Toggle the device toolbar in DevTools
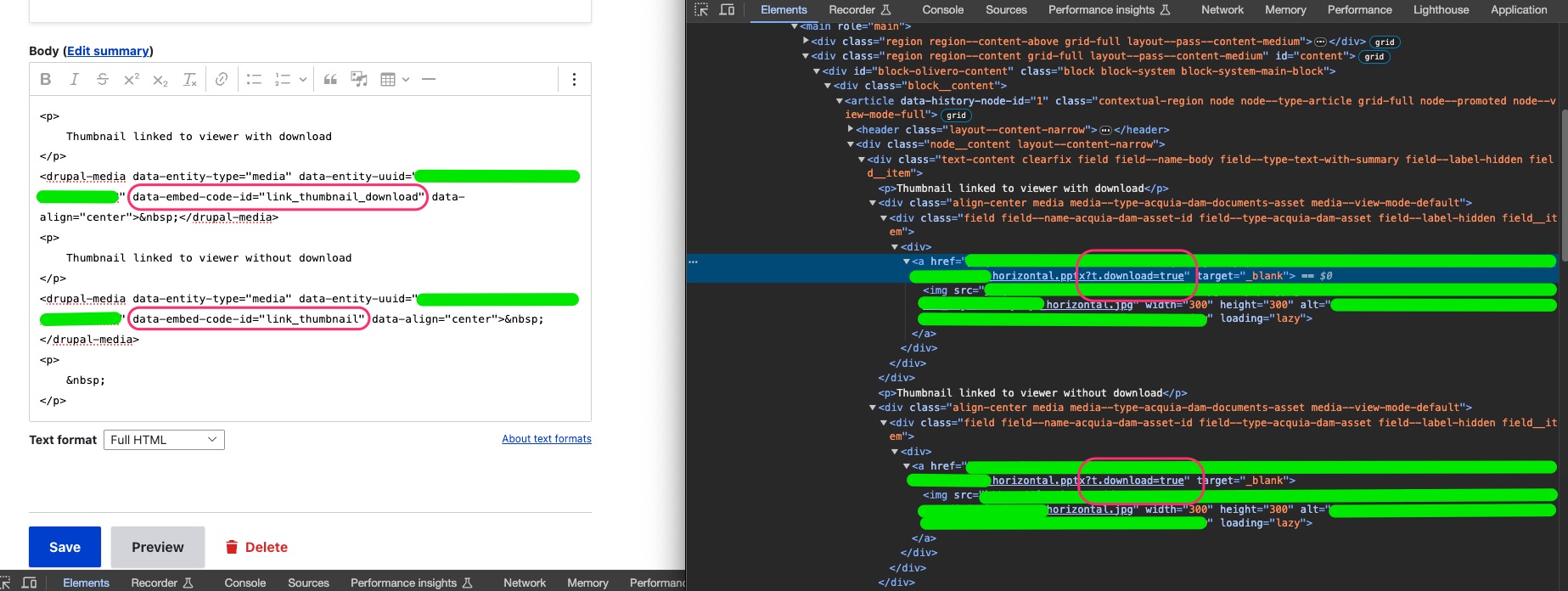The image size is (1568, 591). tap(727, 10)
